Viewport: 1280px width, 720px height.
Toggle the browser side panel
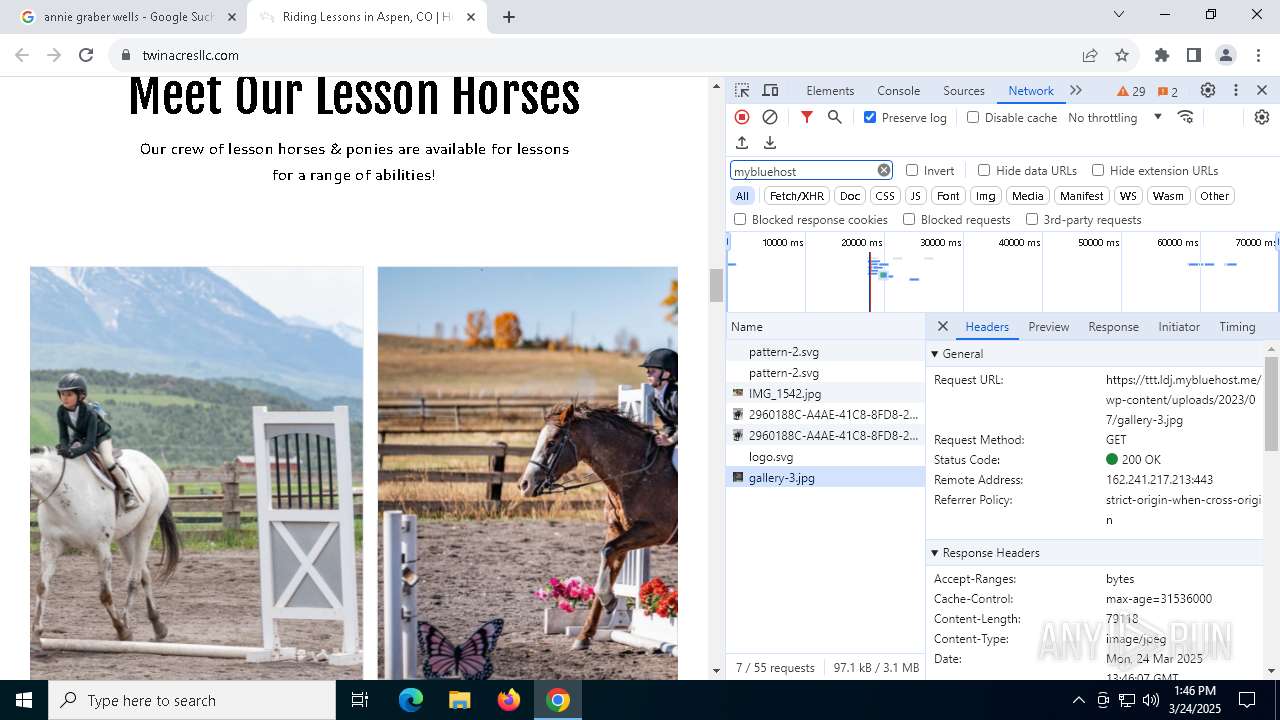pyautogui.click(x=1194, y=55)
